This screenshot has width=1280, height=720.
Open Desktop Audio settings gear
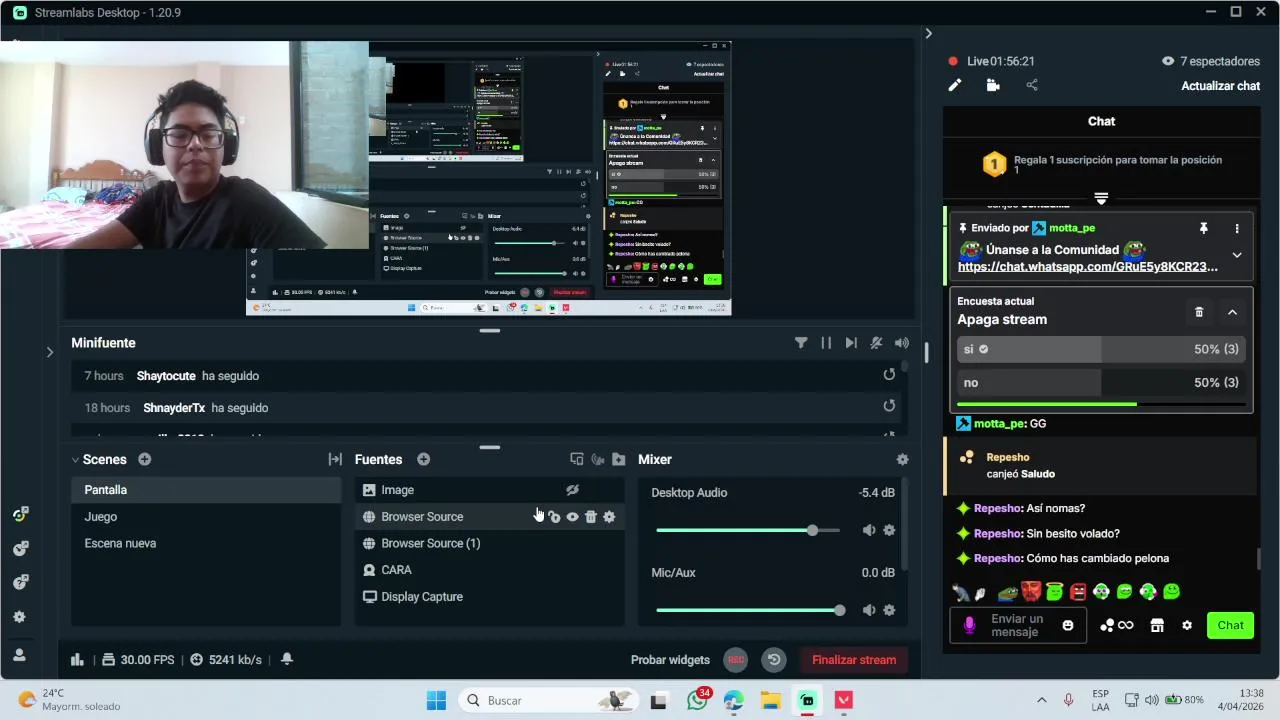click(889, 530)
